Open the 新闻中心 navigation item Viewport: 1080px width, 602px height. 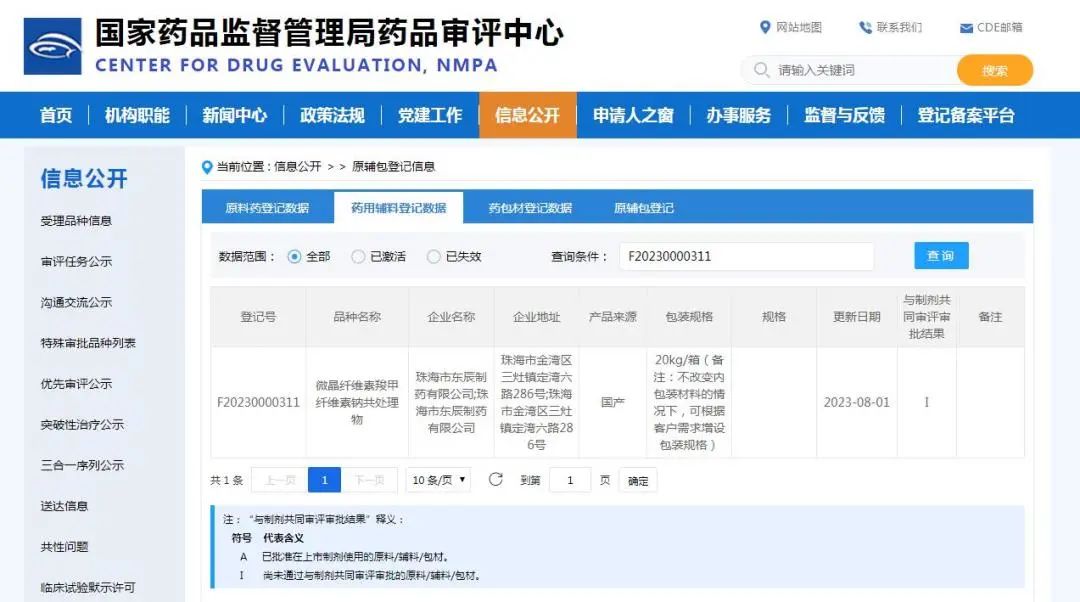click(x=234, y=115)
